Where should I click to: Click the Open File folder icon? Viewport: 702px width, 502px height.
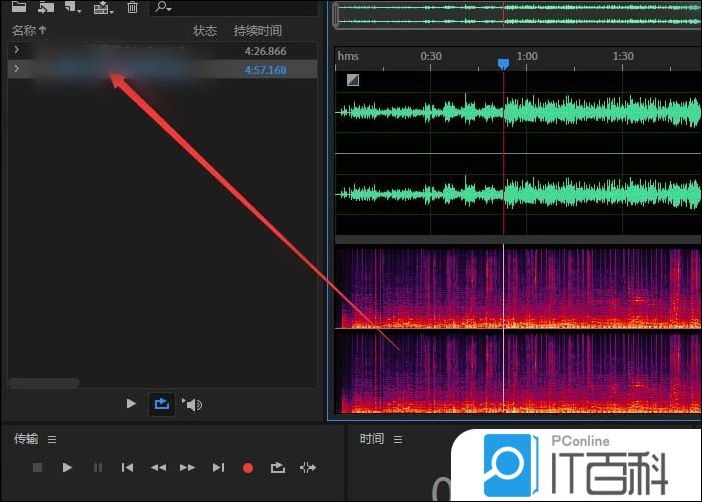pyautogui.click(x=19, y=7)
